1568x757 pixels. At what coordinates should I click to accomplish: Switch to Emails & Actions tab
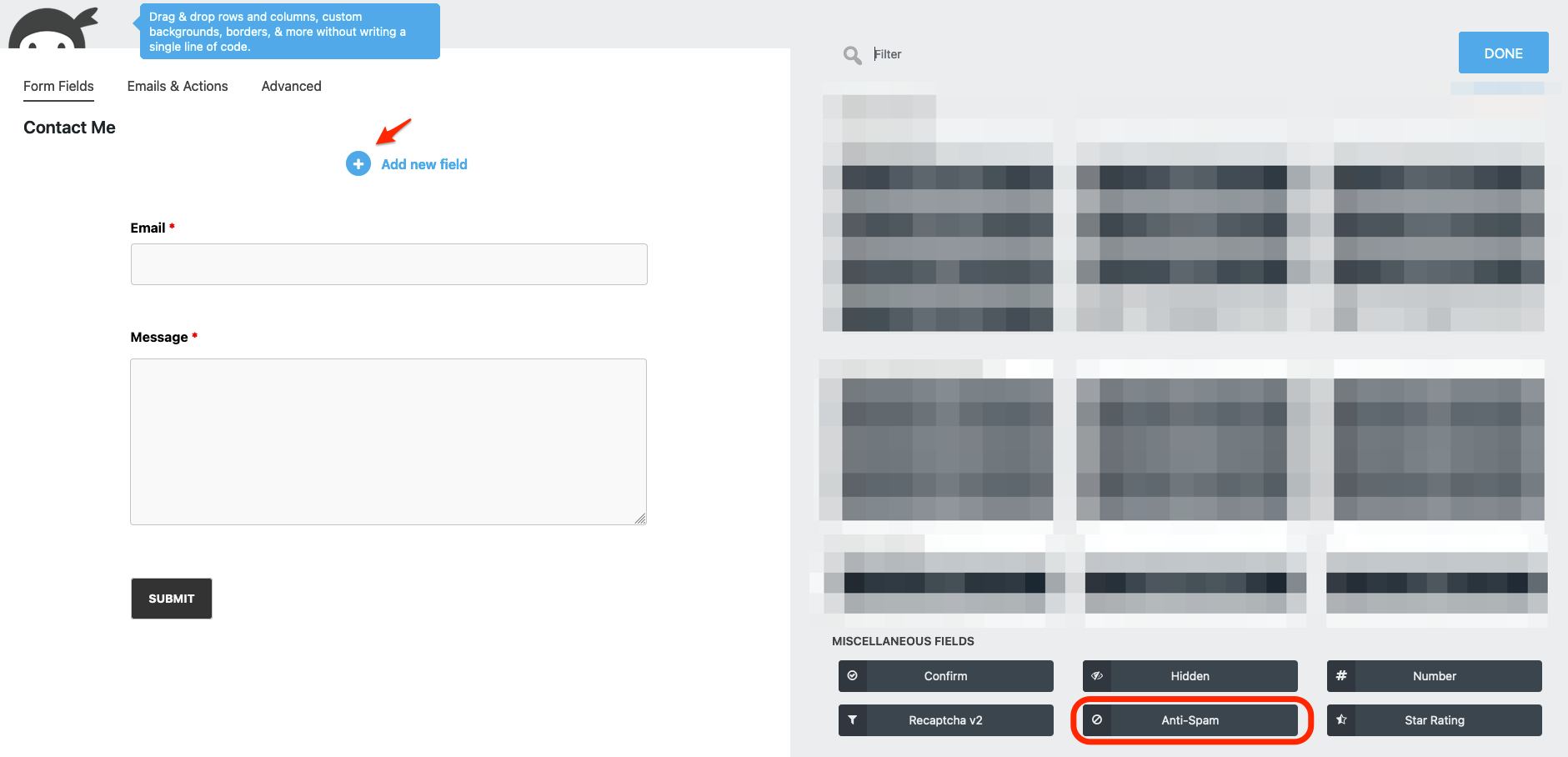[178, 86]
